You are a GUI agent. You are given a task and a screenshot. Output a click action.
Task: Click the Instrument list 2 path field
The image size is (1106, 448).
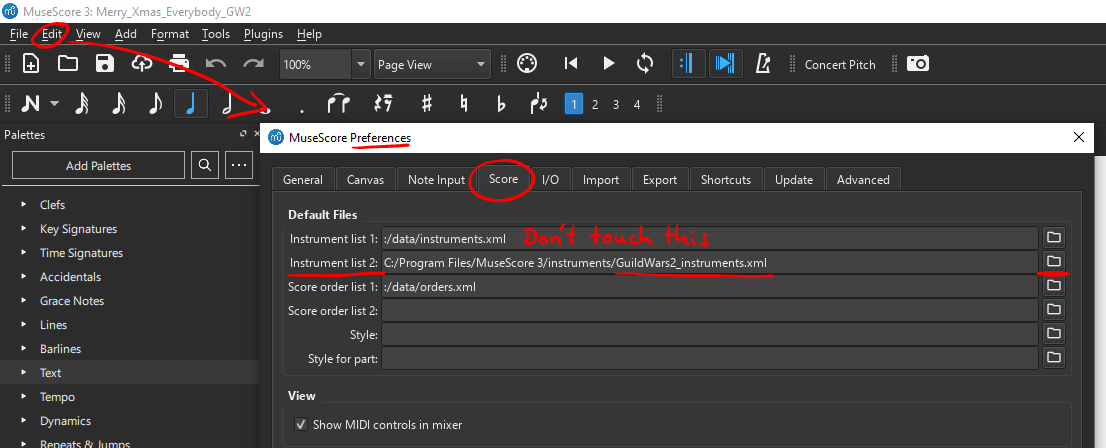pyautogui.click(x=710, y=262)
